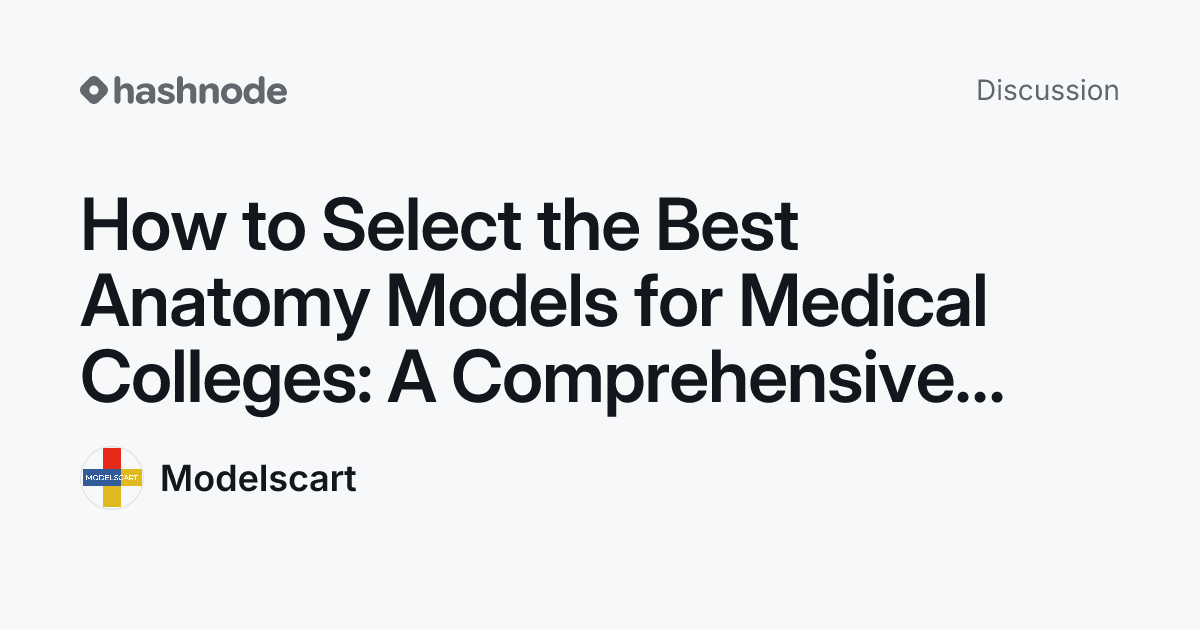
Task: Click the title line "How to Select the Best"
Action: (440, 228)
